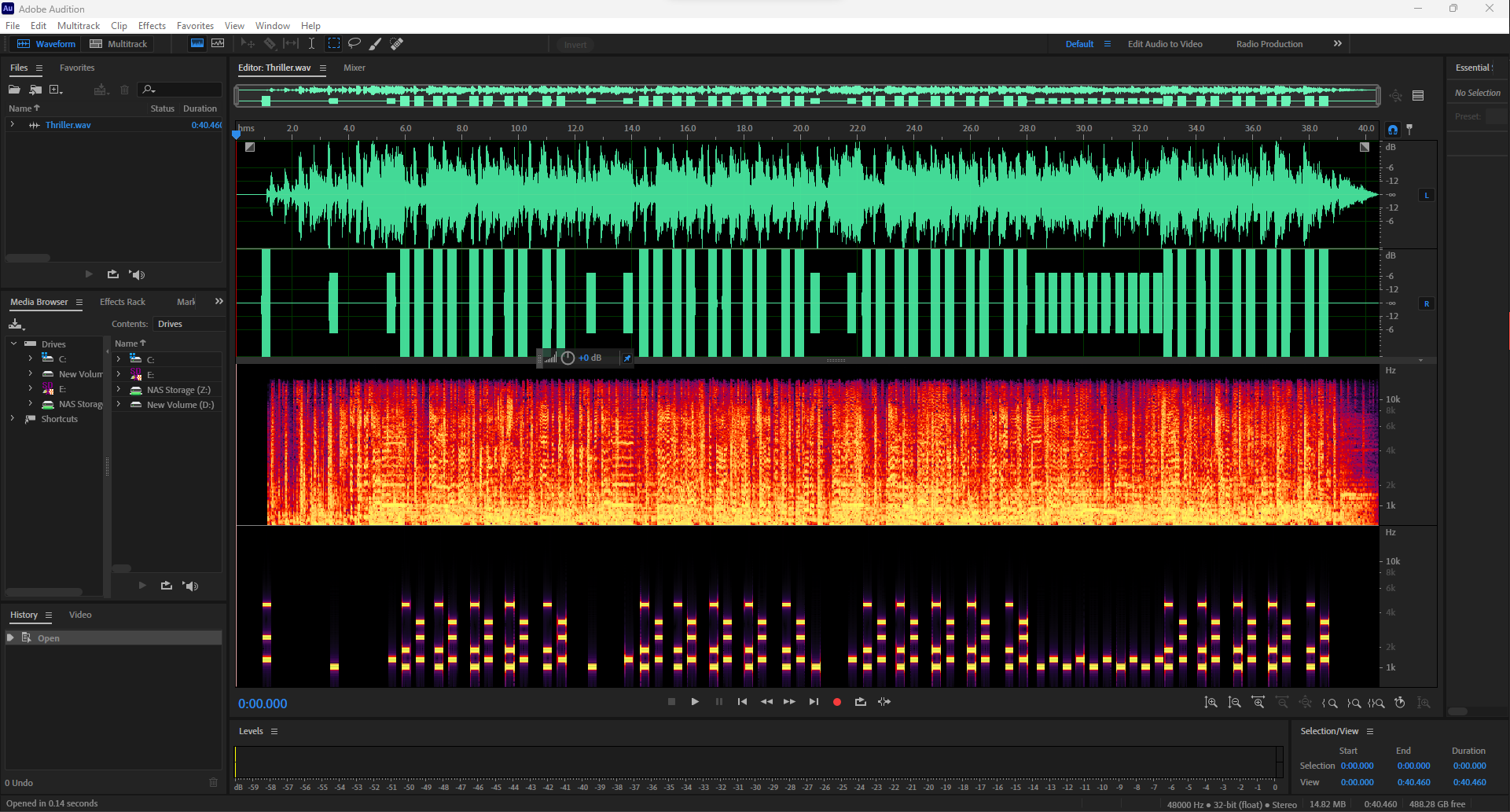Image resolution: width=1510 pixels, height=812 pixels.
Task: Open the Radio Production workspace
Action: pyautogui.click(x=1269, y=43)
